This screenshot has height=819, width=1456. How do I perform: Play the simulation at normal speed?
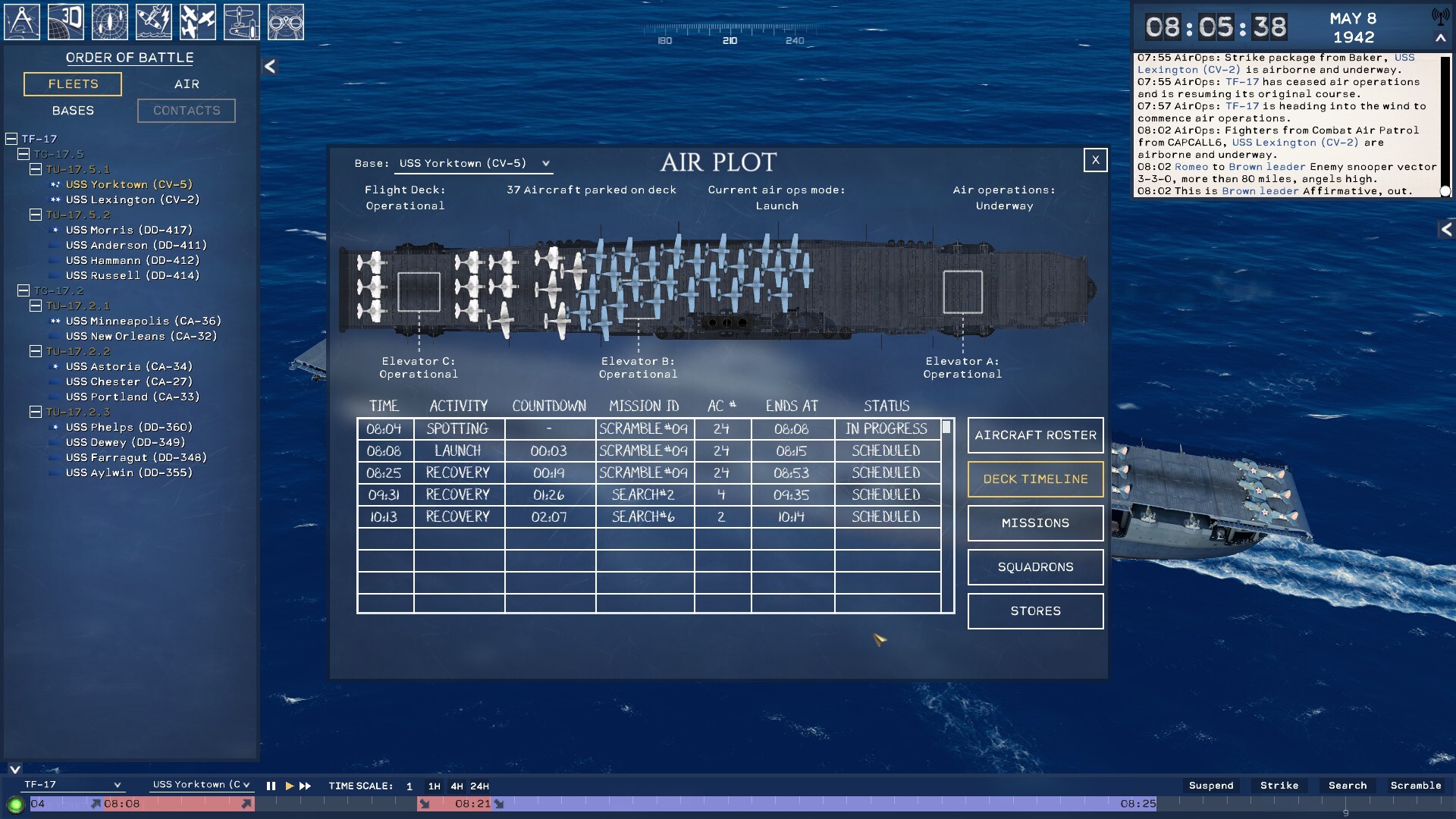[x=289, y=786]
